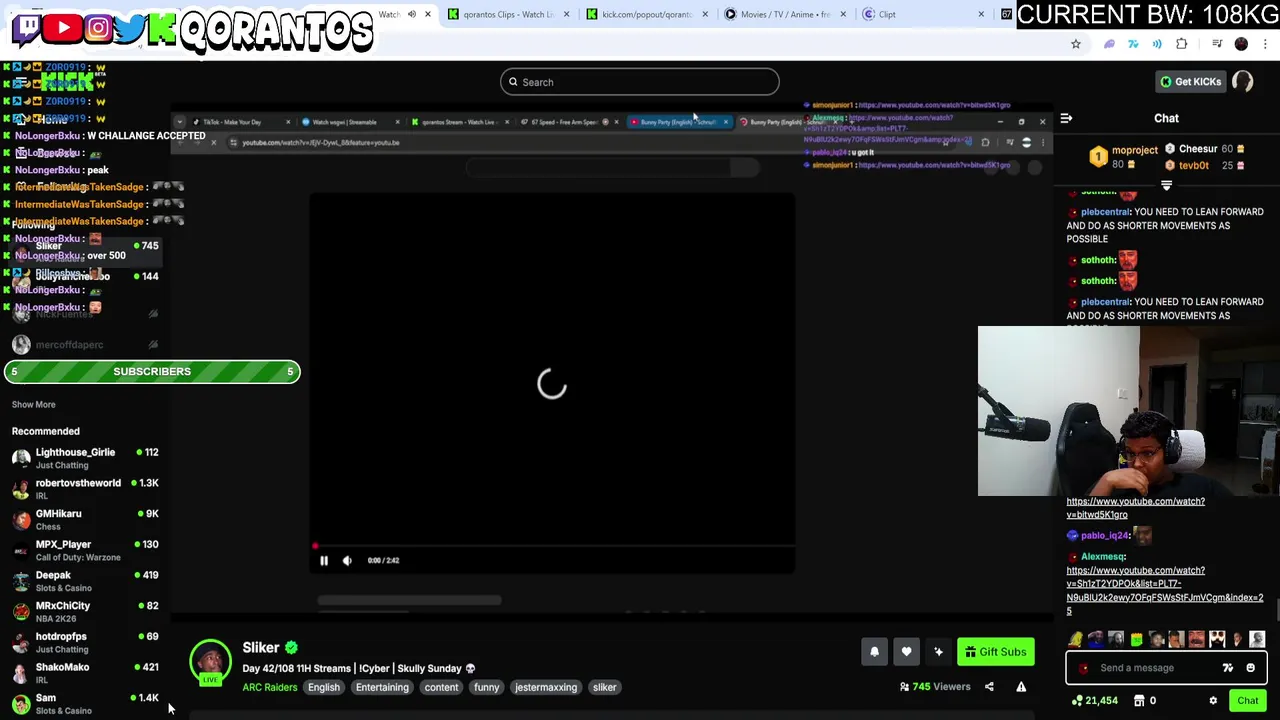Close the Movies / TV / Anime tab
This screenshot has width=1280, height=720.
point(842,14)
